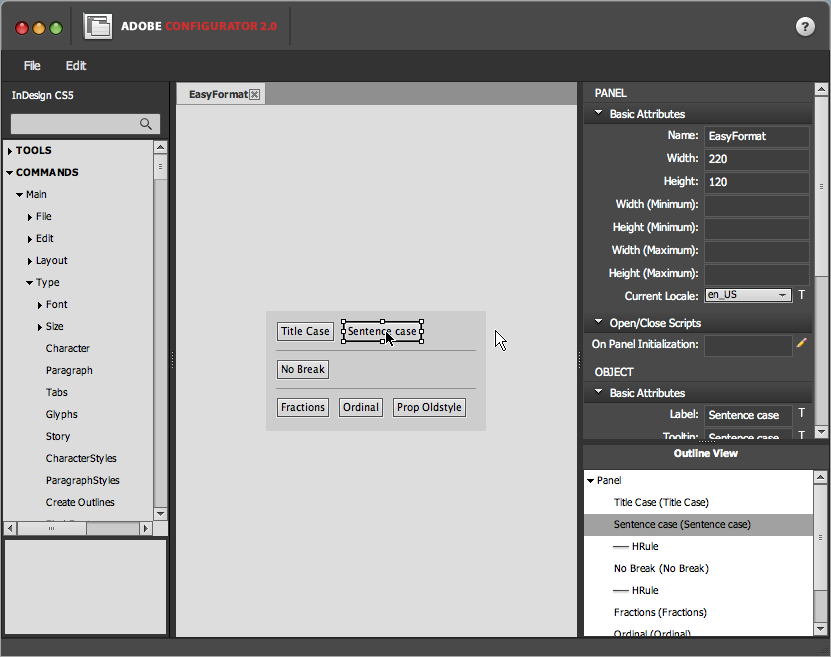Expand the Size tree node
The height and width of the screenshot is (657, 831).
pos(40,327)
